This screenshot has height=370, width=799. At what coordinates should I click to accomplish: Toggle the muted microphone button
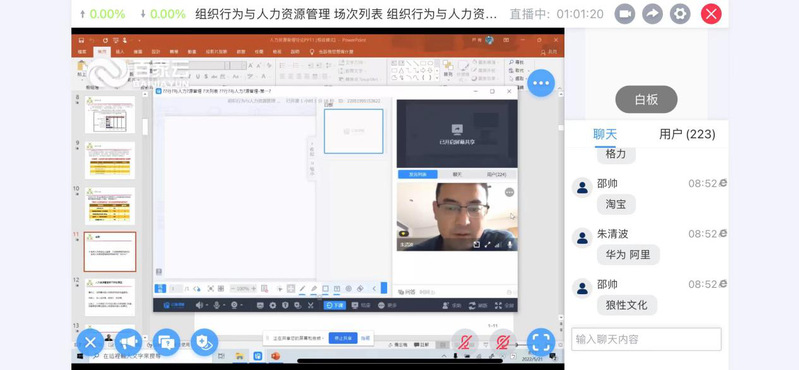pyautogui.click(x=465, y=342)
